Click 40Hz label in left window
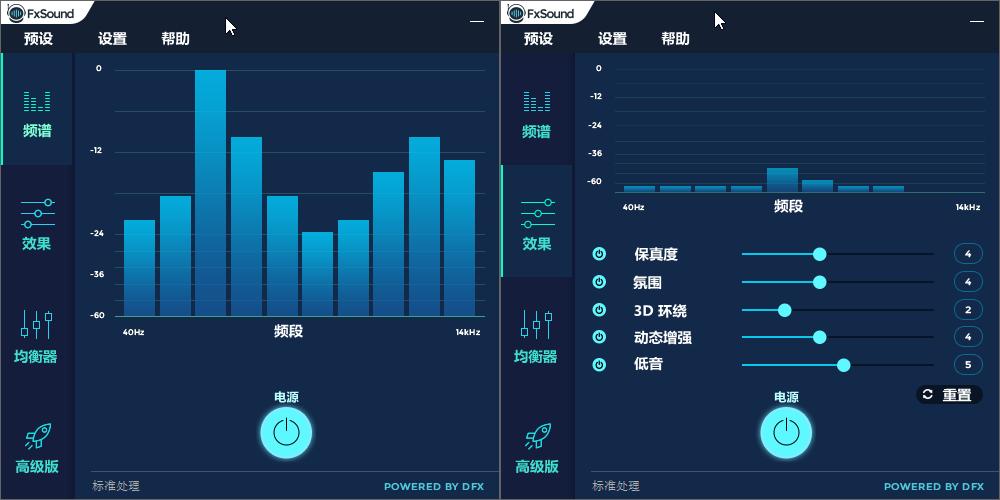 (134, 332)
